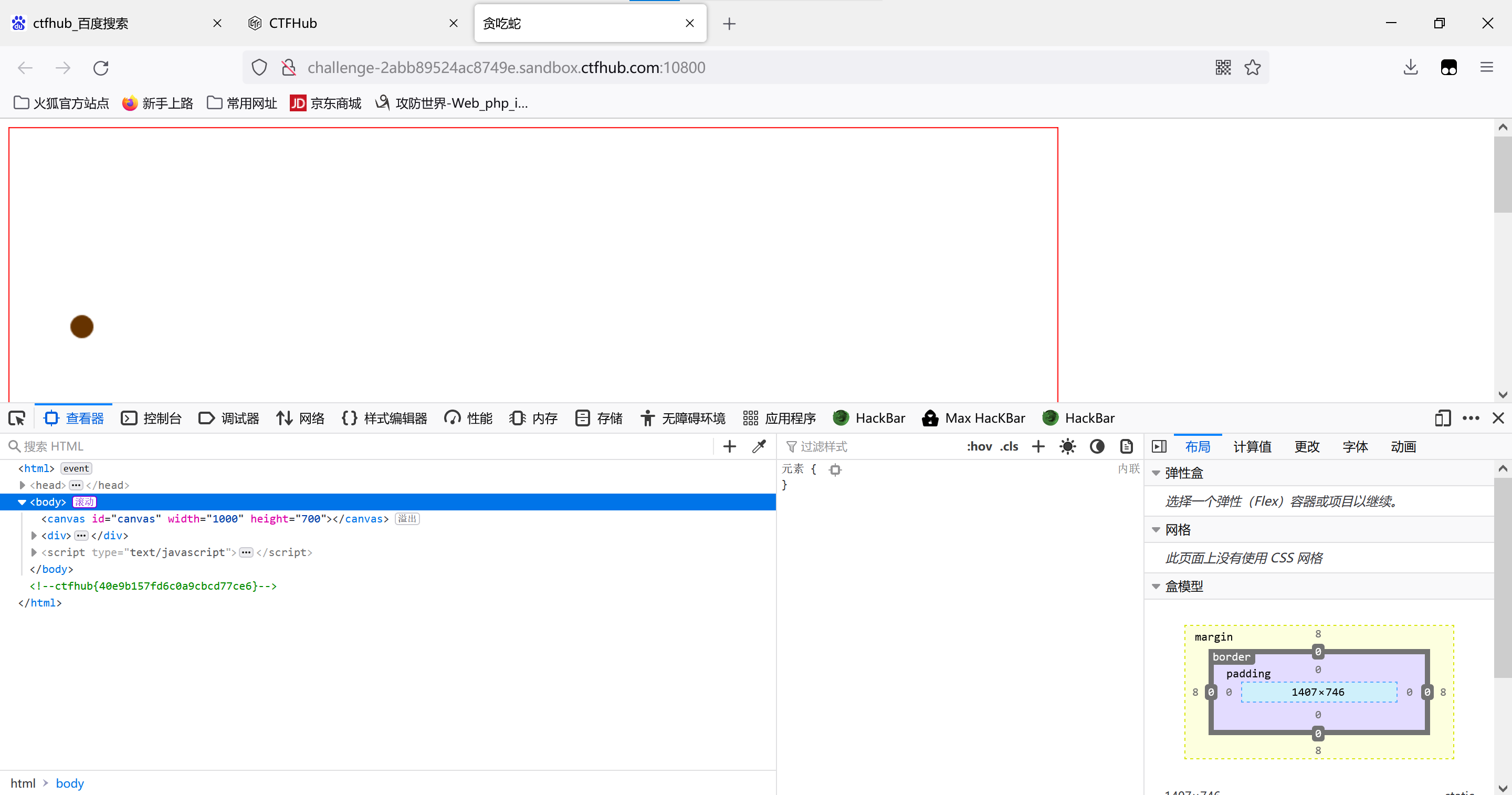Viewport: 1512px width, 795px height.
Task: Open the Firefox application menu
Action: pyautogui.click(x=1487, y=68)
